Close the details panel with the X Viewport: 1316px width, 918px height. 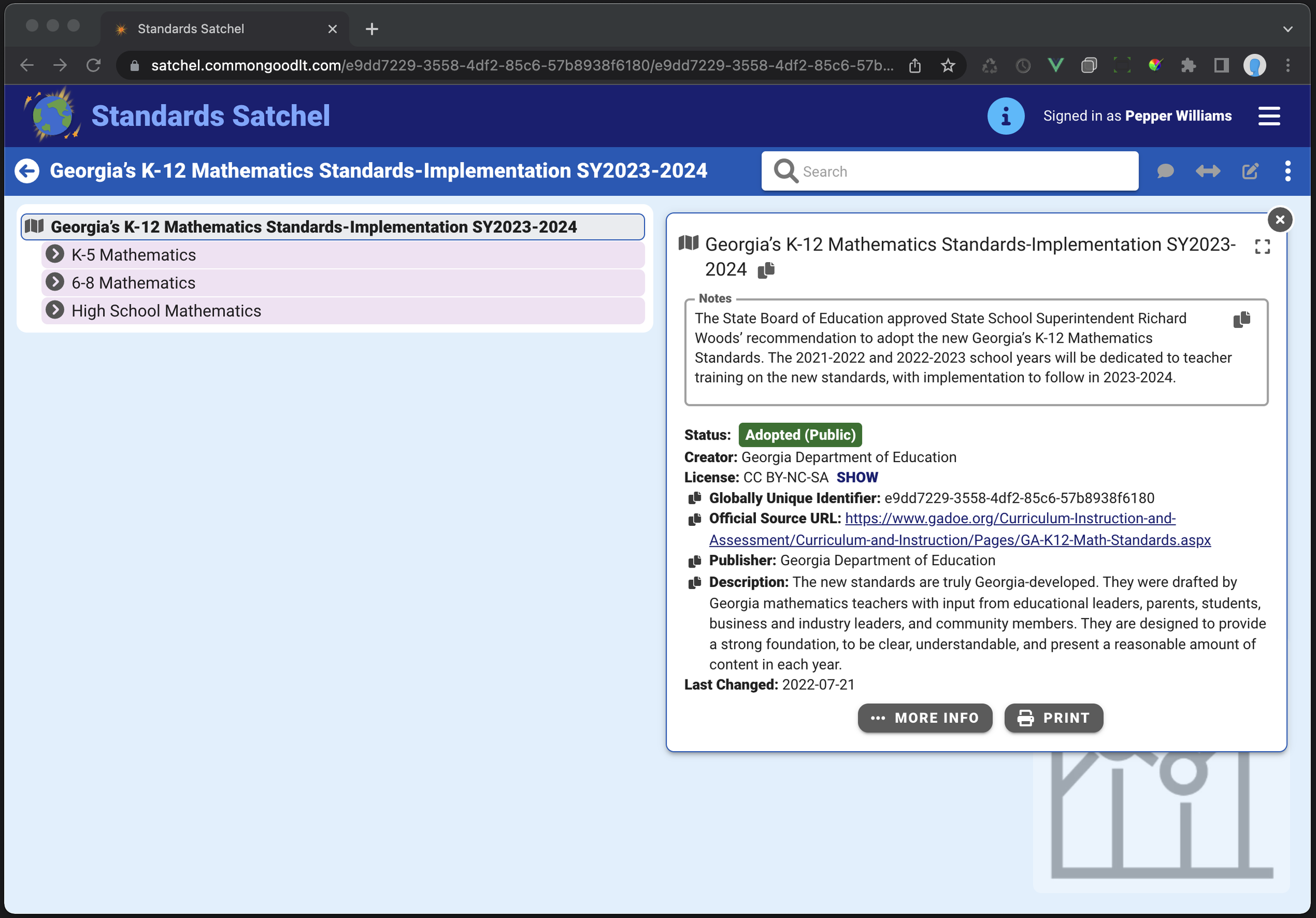pos(1280,219)
